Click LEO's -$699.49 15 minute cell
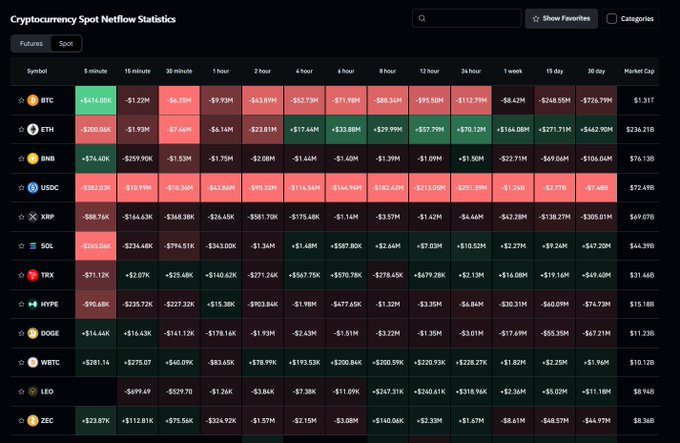 point(137,391)
